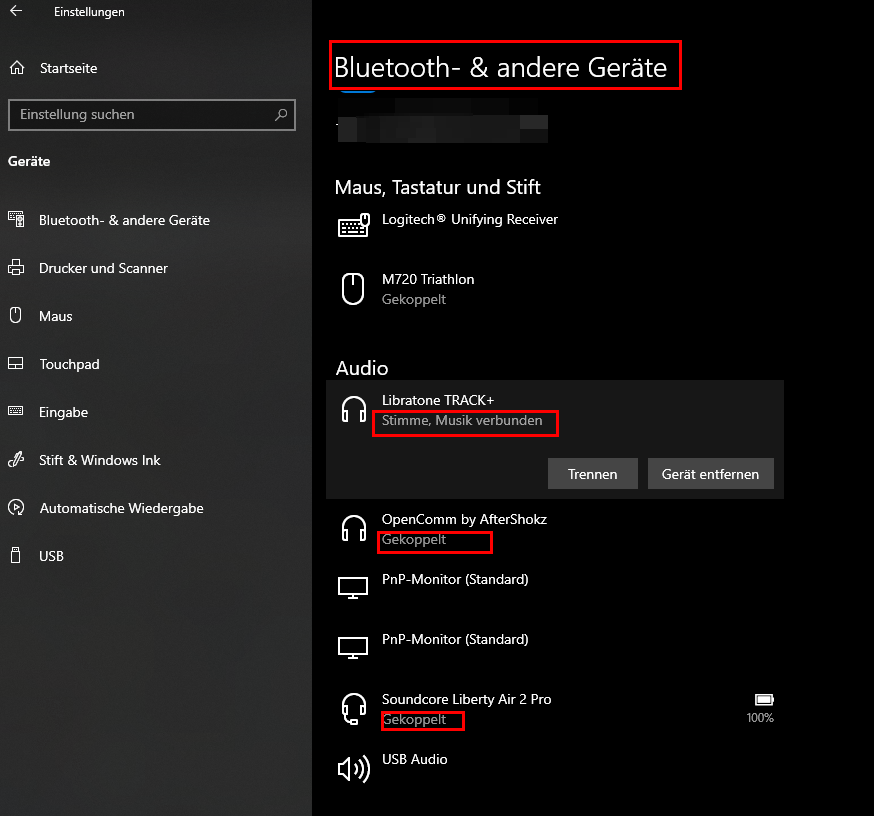Click the Bluetooth- & andere Geräte sidebar icon
Image resolution: width=874 pixels, height=816 pixels.
click(16, 219)
